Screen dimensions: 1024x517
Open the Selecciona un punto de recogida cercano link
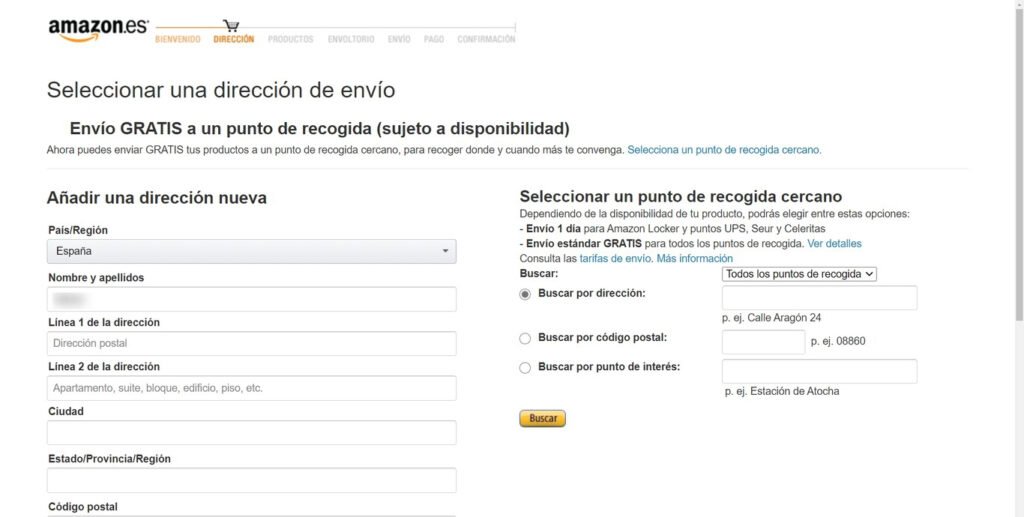pos(724,150)
